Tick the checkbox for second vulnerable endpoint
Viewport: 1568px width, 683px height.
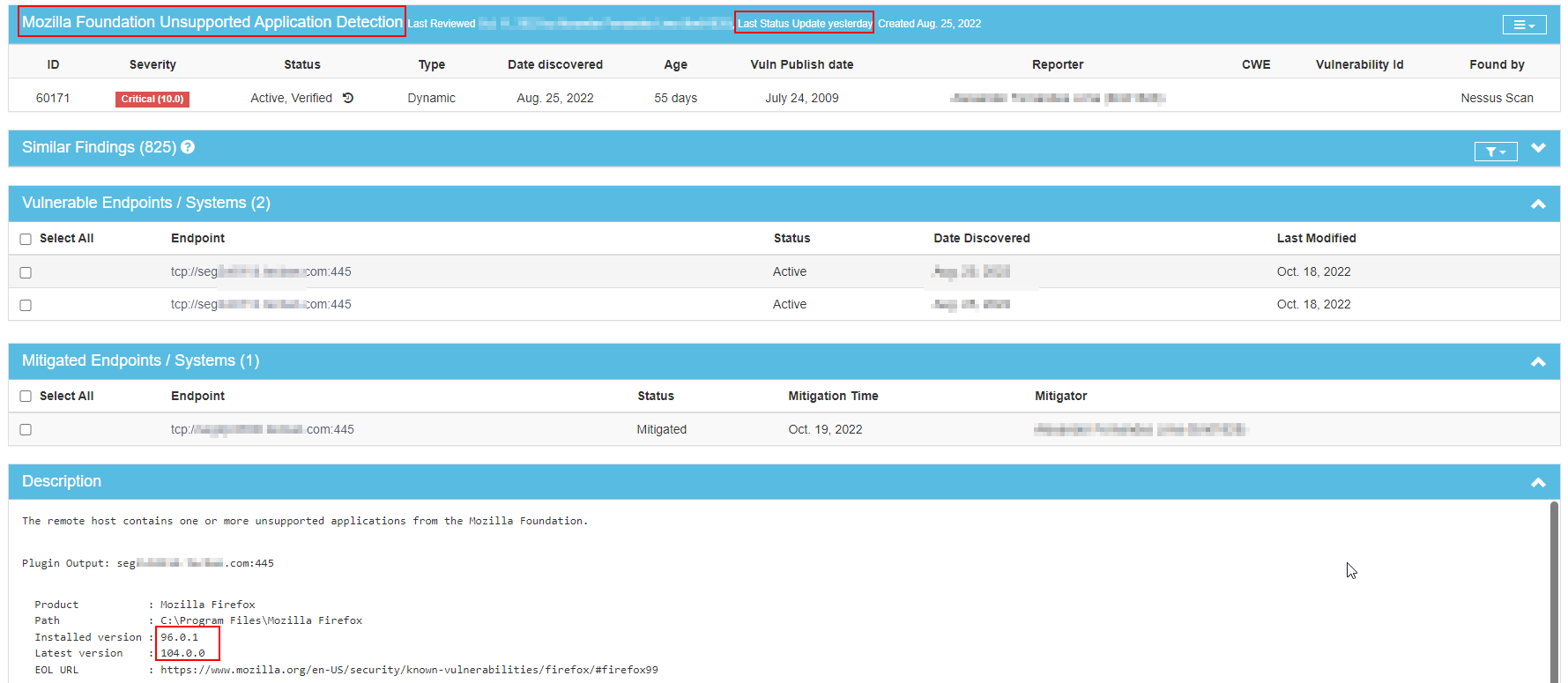[26, 305]
